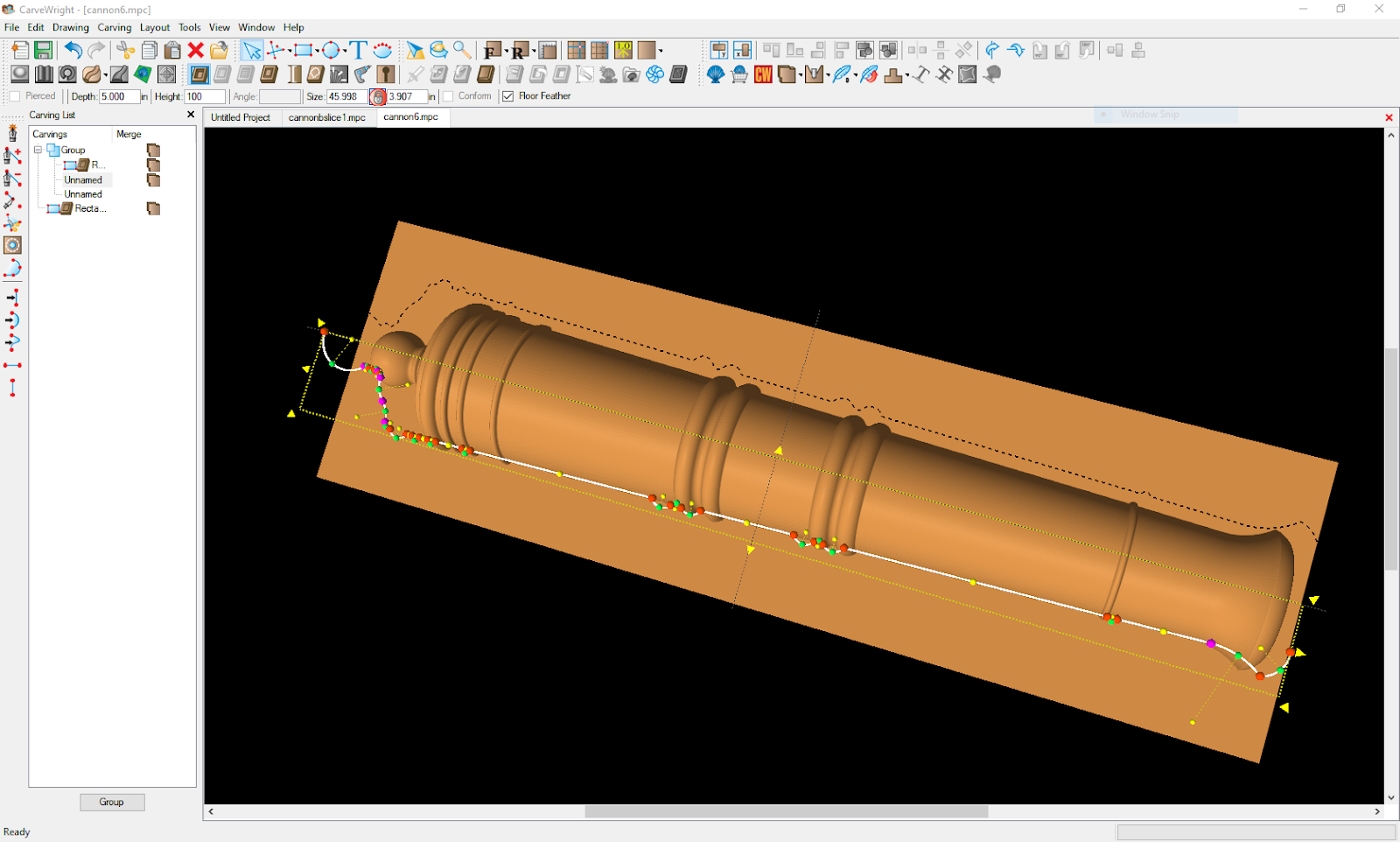Select the add point pen tool
The image size is (1400, 842).
pos(12,156)
